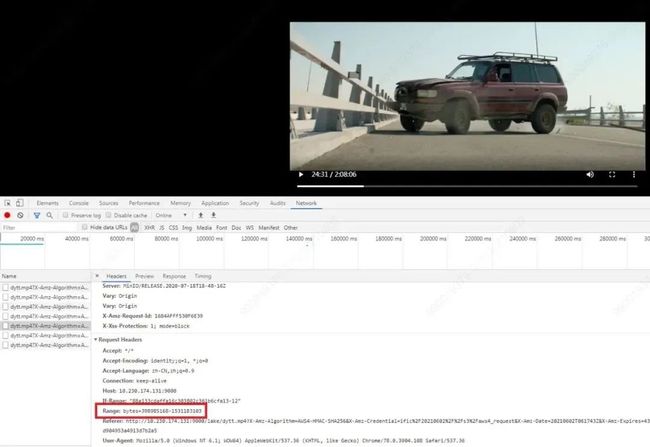
Task: Click the 140000 ms timeline marker
Action: click(x=299, y=239)
